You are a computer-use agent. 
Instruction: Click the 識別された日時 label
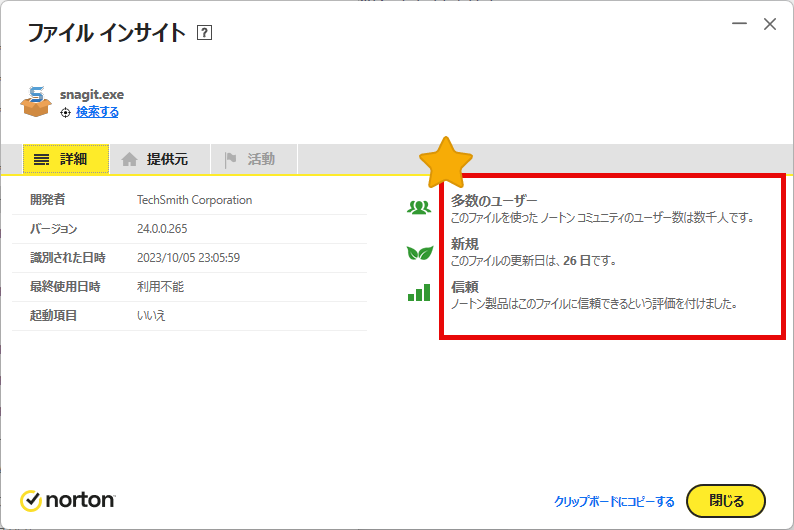tap(67, 258)
